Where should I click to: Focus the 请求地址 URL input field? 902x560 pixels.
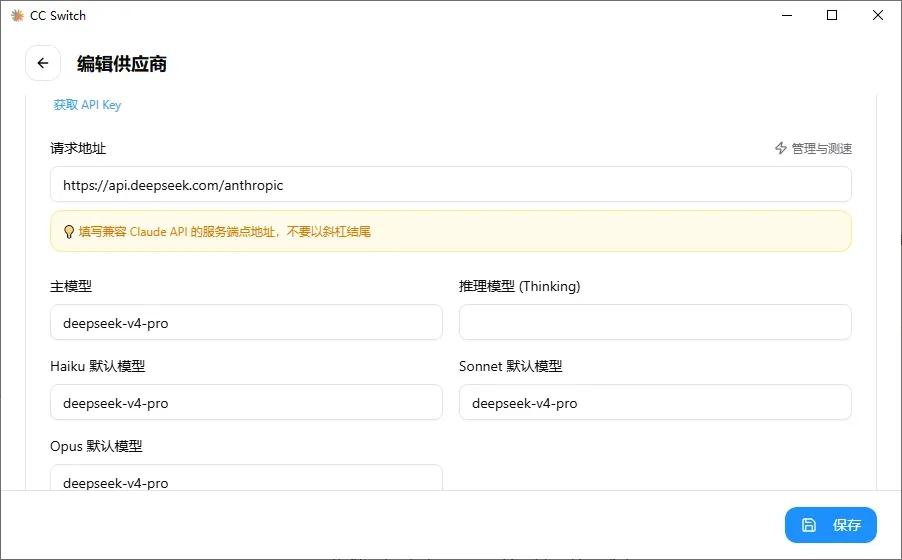pyautogui.click(x=450, y=185)
